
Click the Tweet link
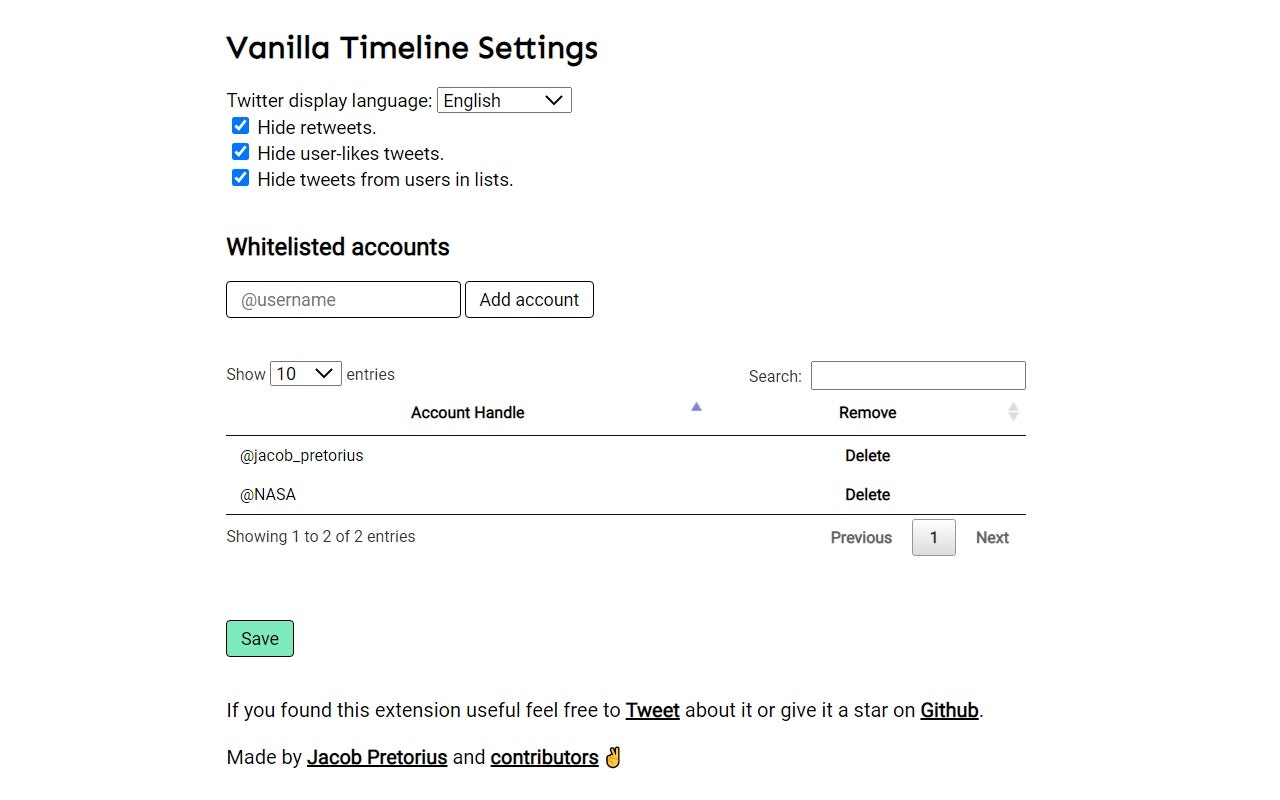tap(652, 710)
